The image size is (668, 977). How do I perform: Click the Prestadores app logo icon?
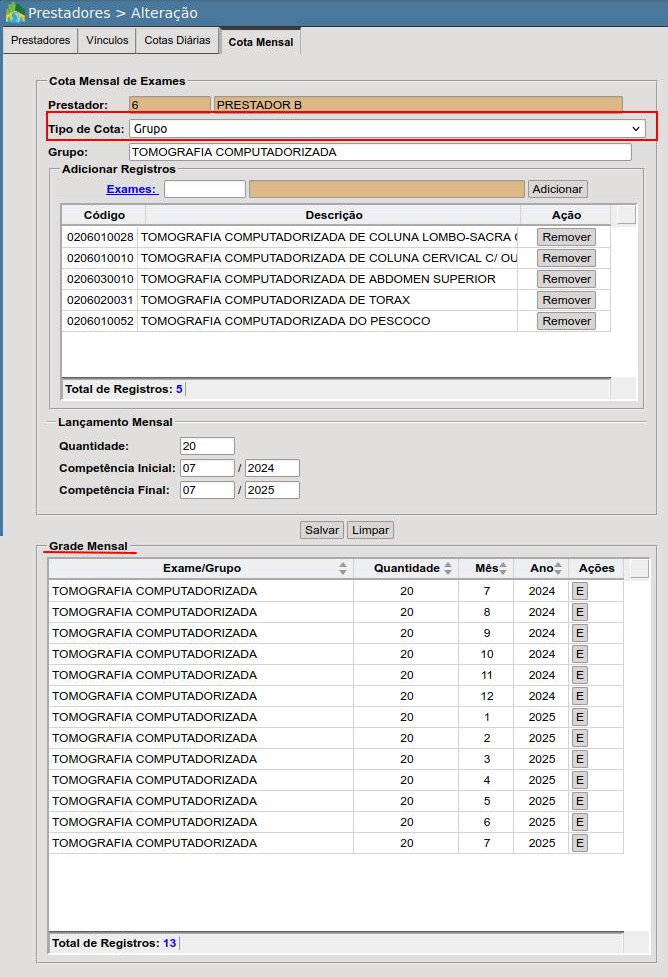click(15, 12)
